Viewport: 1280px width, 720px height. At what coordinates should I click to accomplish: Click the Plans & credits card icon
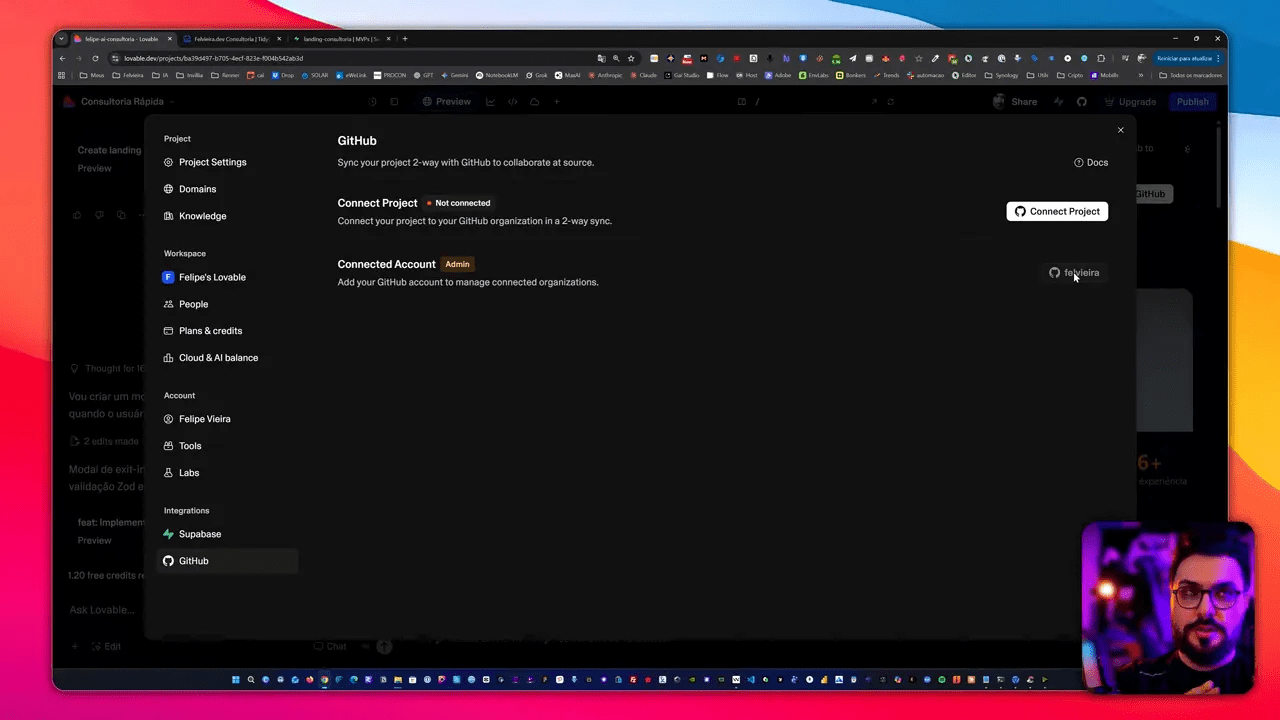point(168,331)
